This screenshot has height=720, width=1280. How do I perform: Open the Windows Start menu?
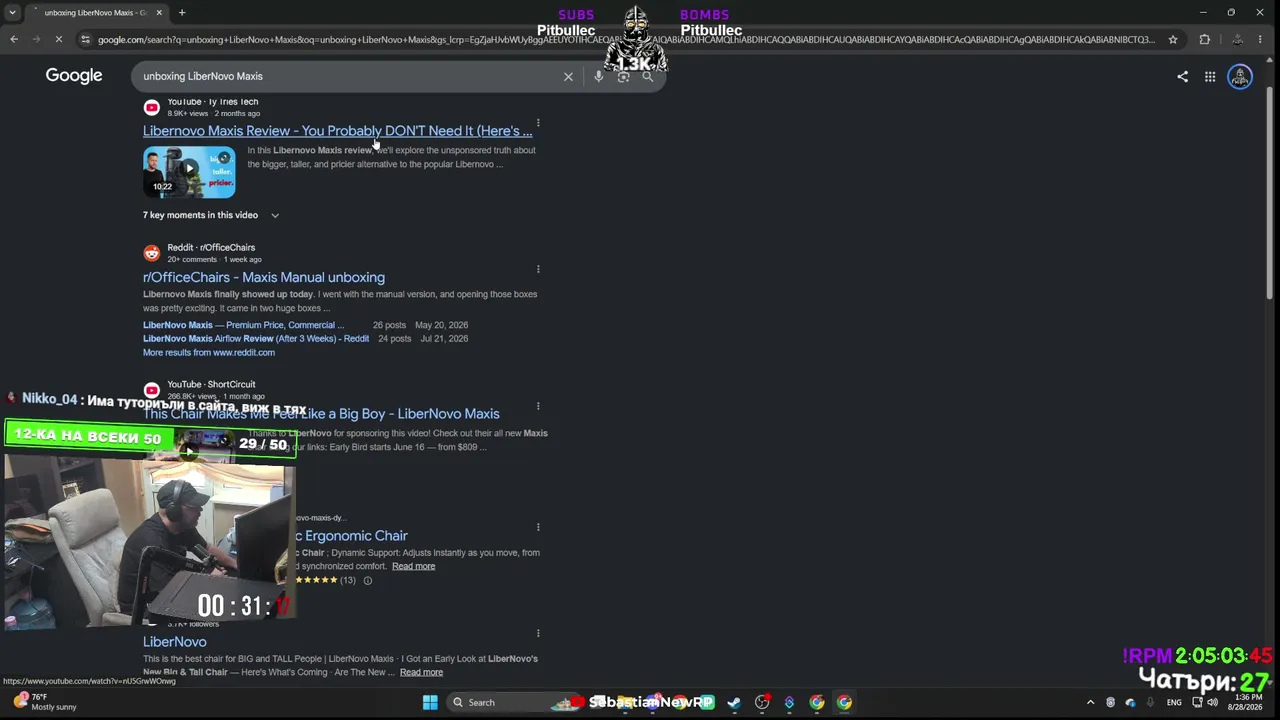point(430,702)
